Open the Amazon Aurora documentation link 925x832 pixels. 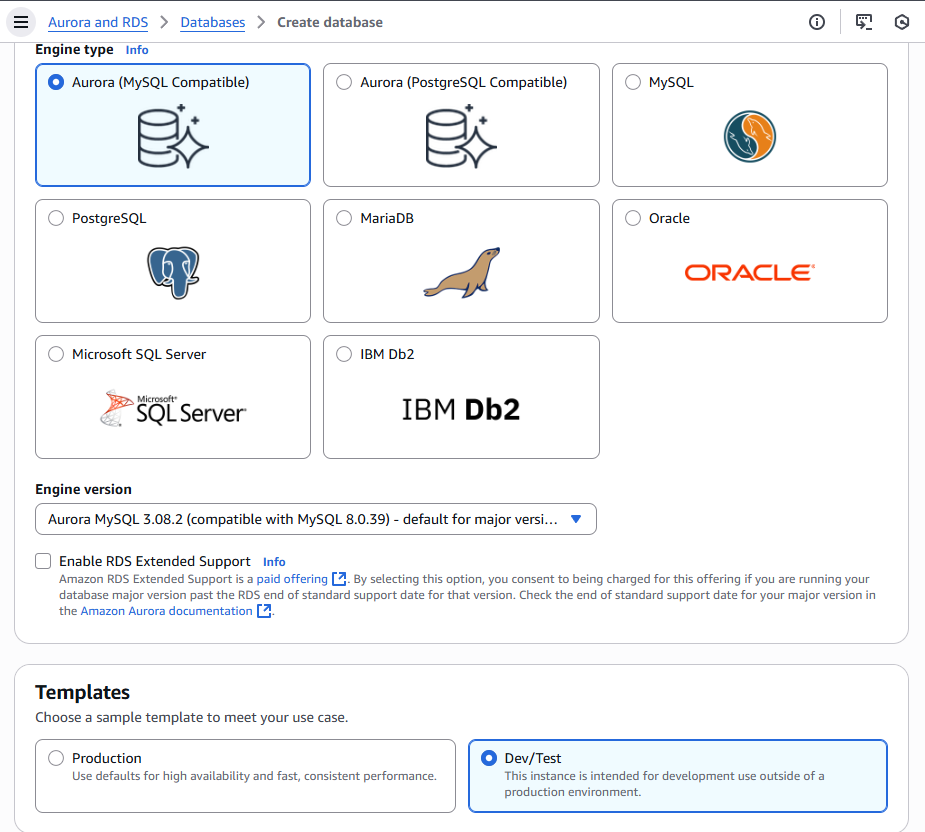point(166,611)
